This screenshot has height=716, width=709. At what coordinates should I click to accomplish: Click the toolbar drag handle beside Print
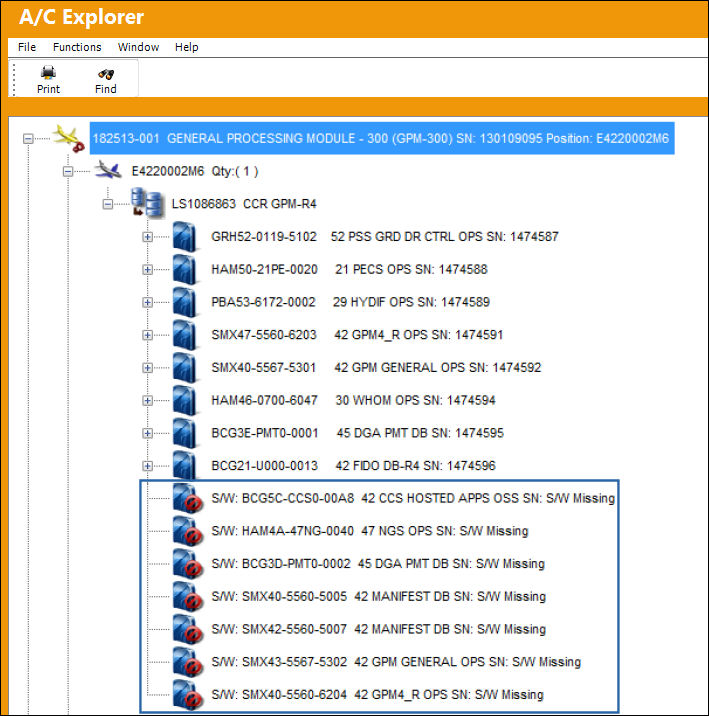click(x=14, y=79)
